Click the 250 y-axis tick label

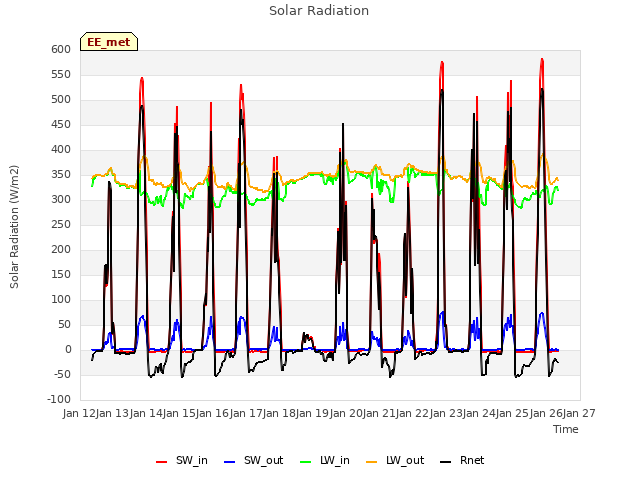[x=61, y=224]
